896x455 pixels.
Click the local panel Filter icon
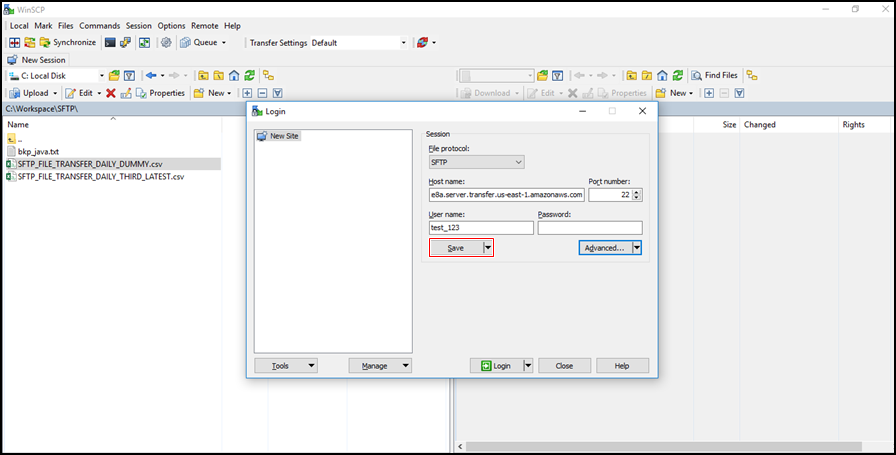[x=130, y=75]
